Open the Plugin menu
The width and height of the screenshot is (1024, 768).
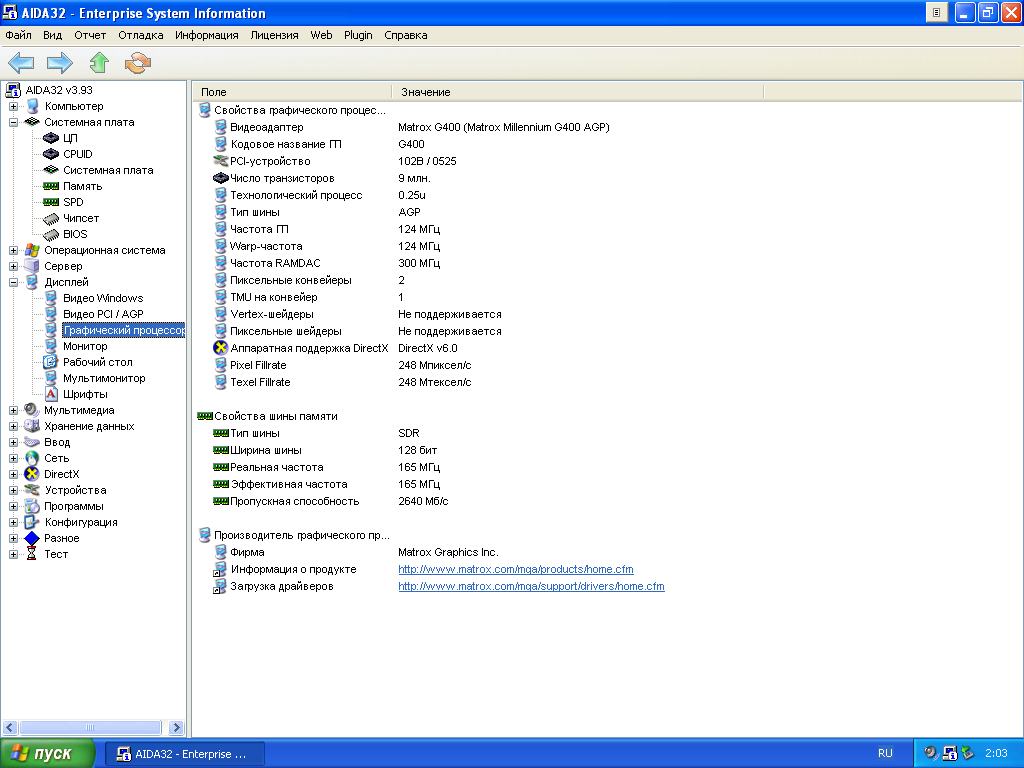pos(357,35)
